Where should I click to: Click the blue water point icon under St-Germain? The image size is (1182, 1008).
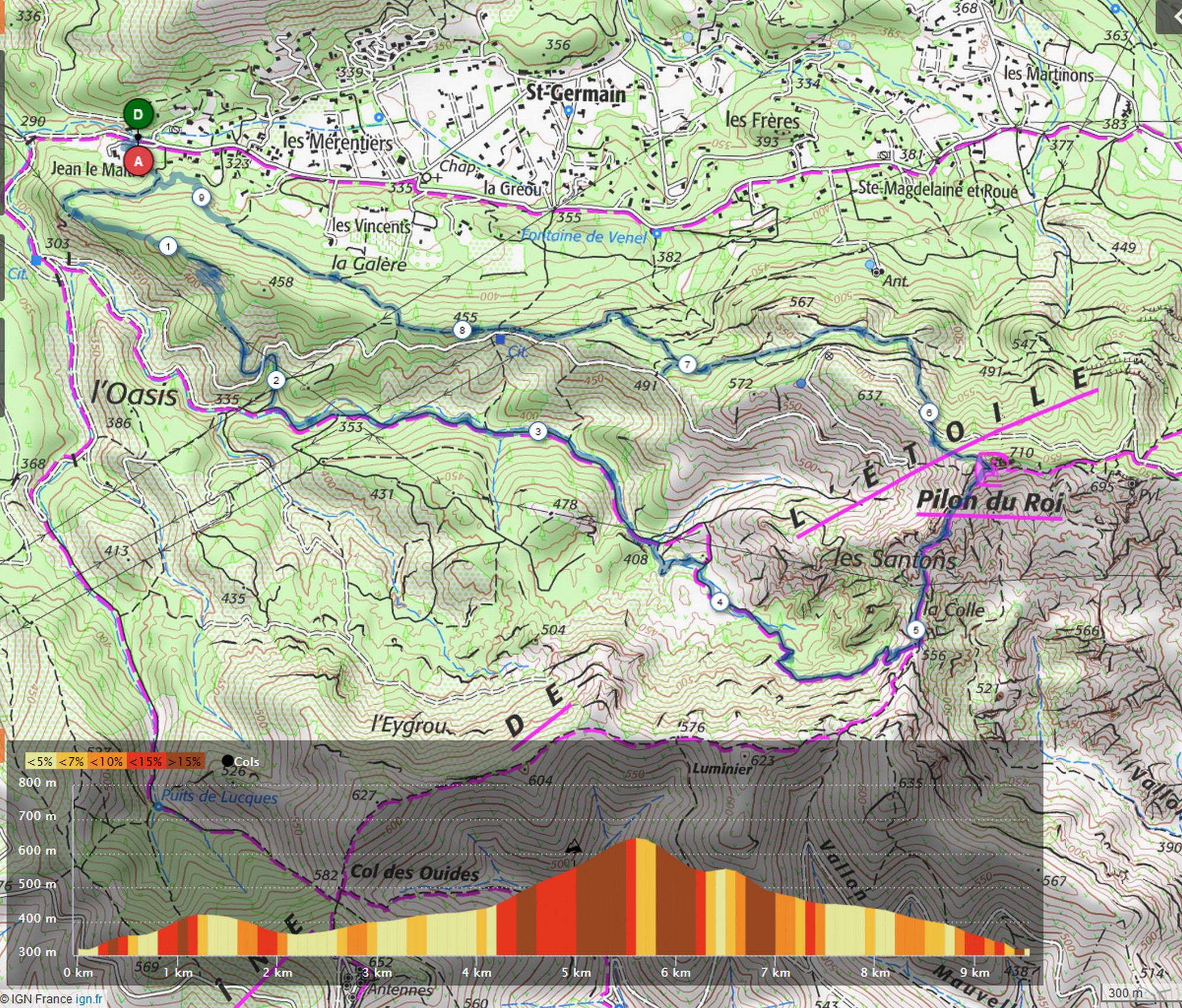click(x=569, y=111)
